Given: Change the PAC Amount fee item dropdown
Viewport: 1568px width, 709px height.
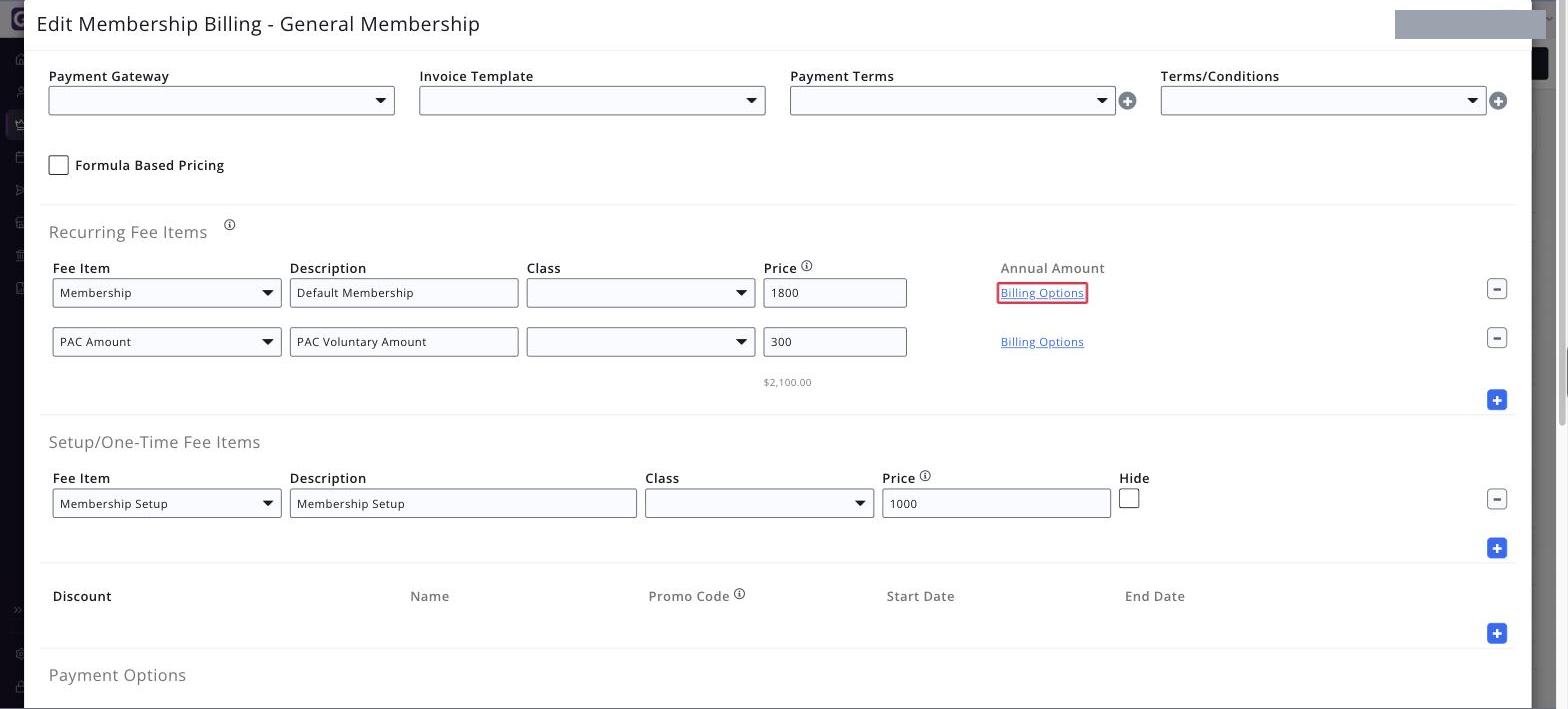Looking at the screenshot, I should pos(167,342).
